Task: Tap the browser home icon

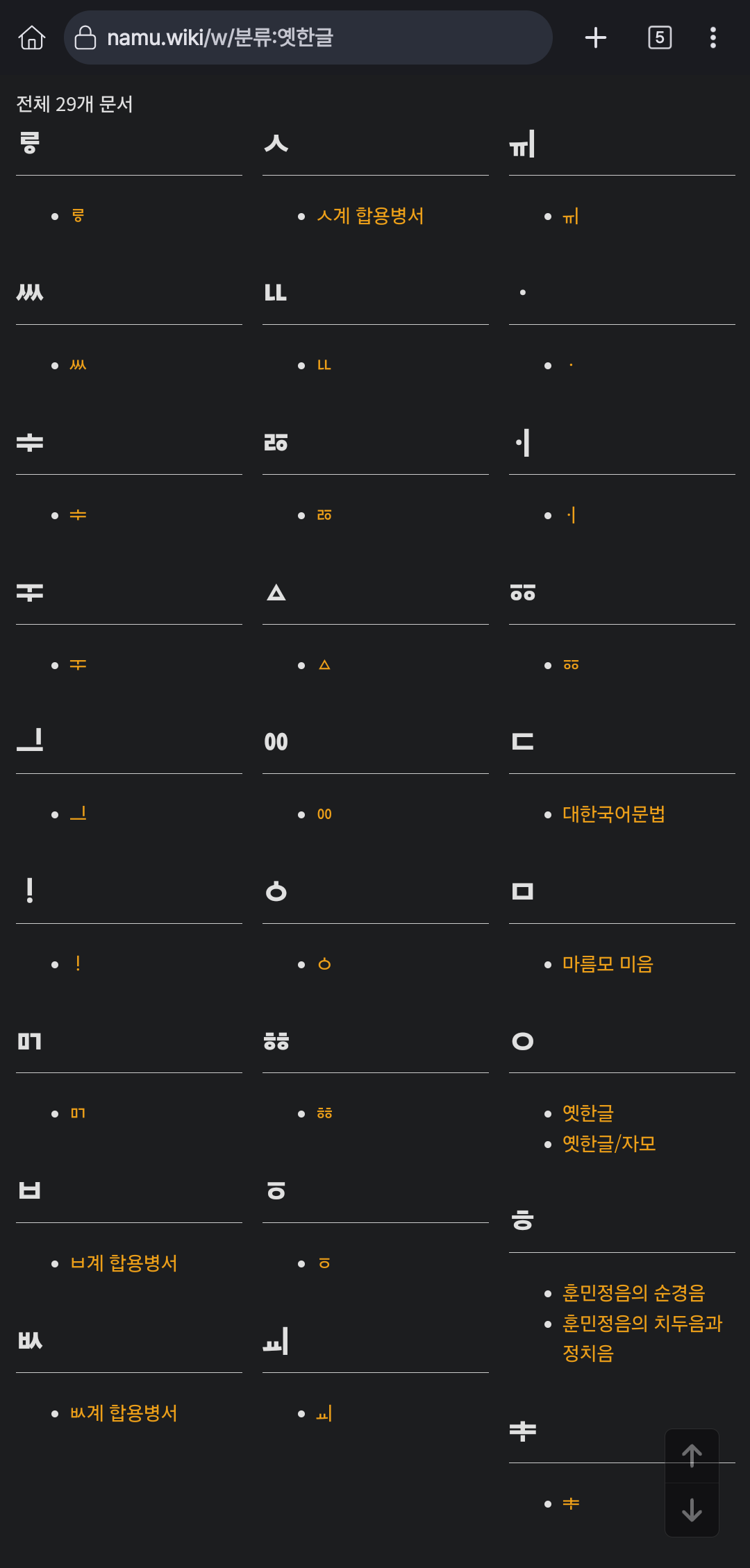Action: 31,37
